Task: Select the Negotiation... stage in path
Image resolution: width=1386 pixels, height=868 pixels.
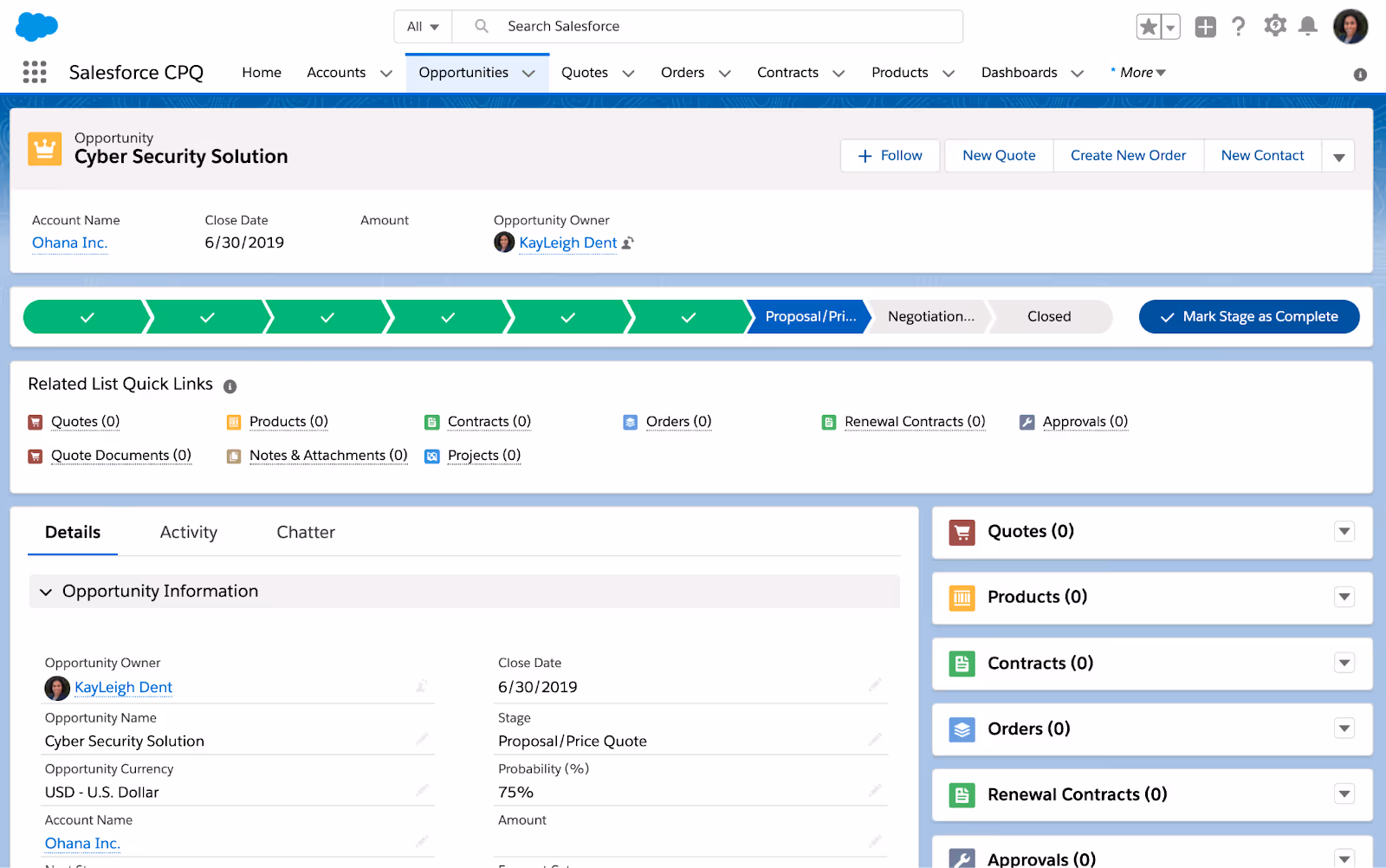Action: tap(931, 317)
